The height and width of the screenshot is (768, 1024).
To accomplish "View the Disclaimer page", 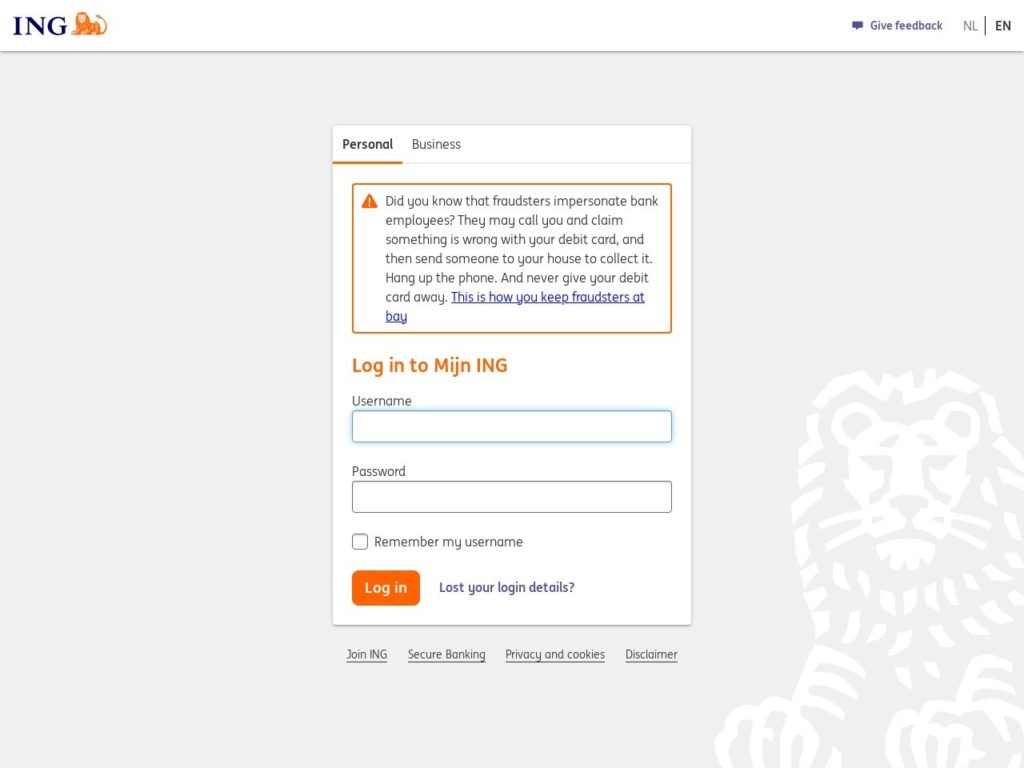I will tap(651, 654).
